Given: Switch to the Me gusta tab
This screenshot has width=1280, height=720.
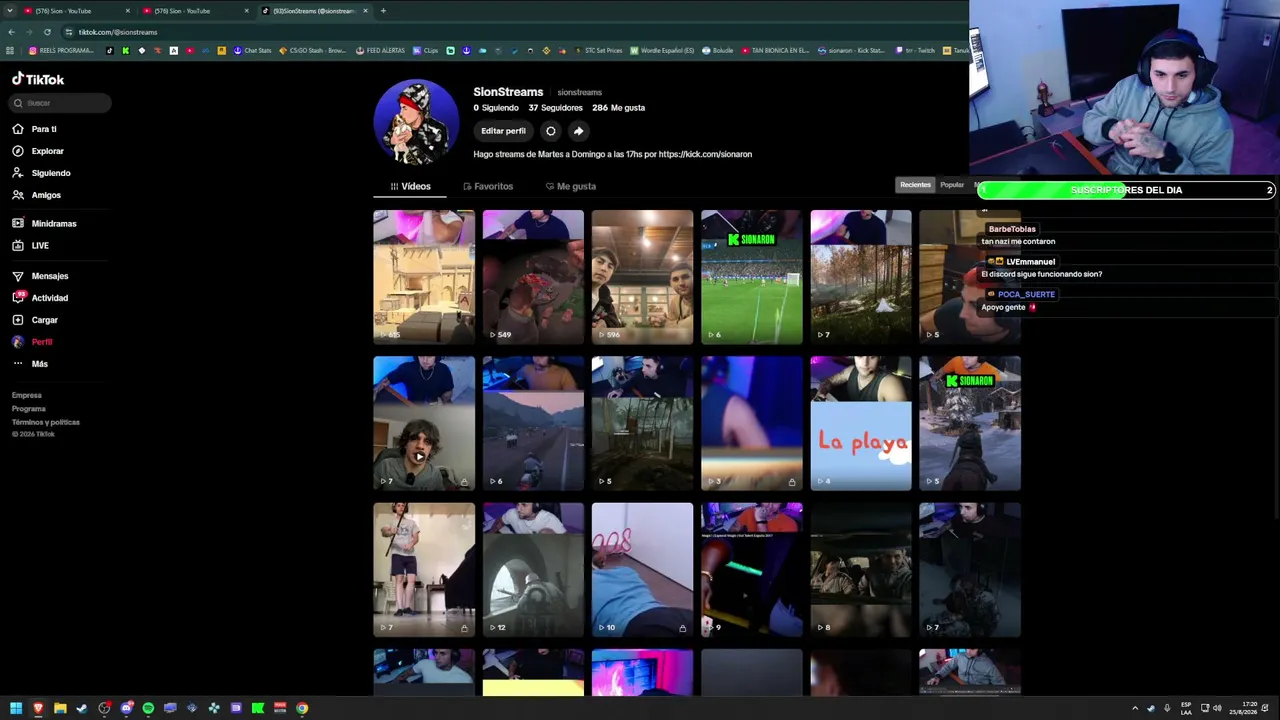Looking at the screenshot, I should [x=571, y=187].
